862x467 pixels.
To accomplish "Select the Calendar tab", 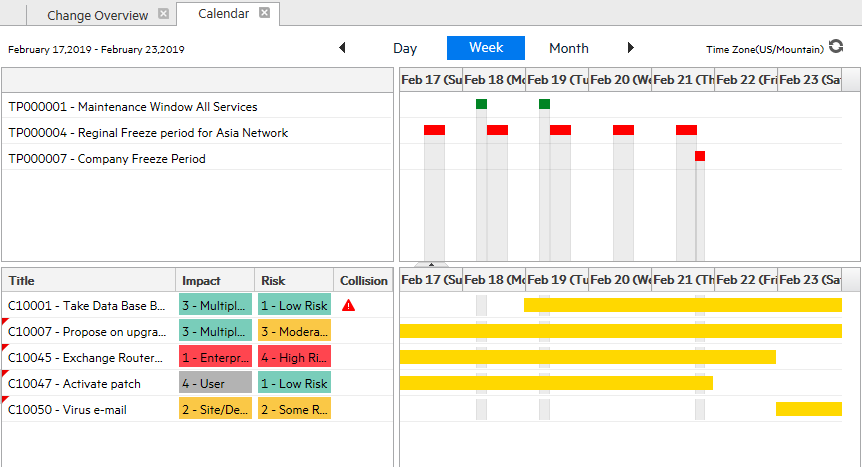I will tap(224, 14).
